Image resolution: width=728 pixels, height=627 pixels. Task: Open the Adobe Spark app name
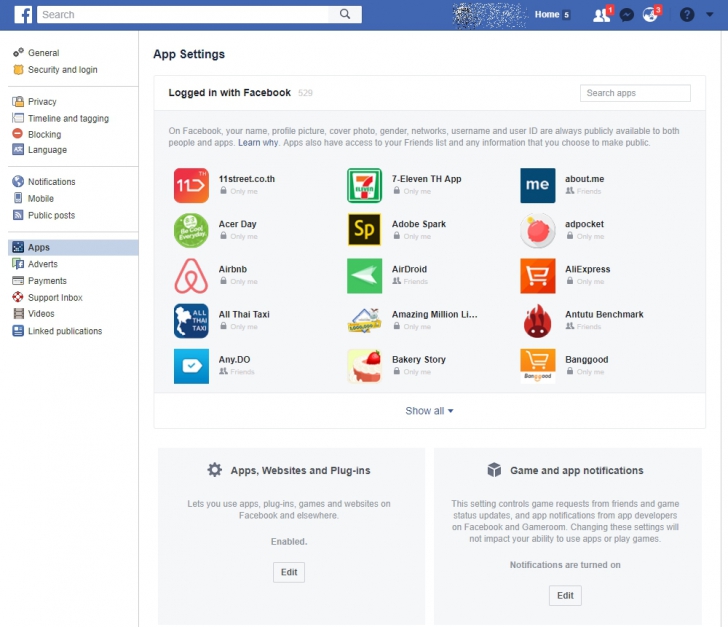click(x=419, y=224)
